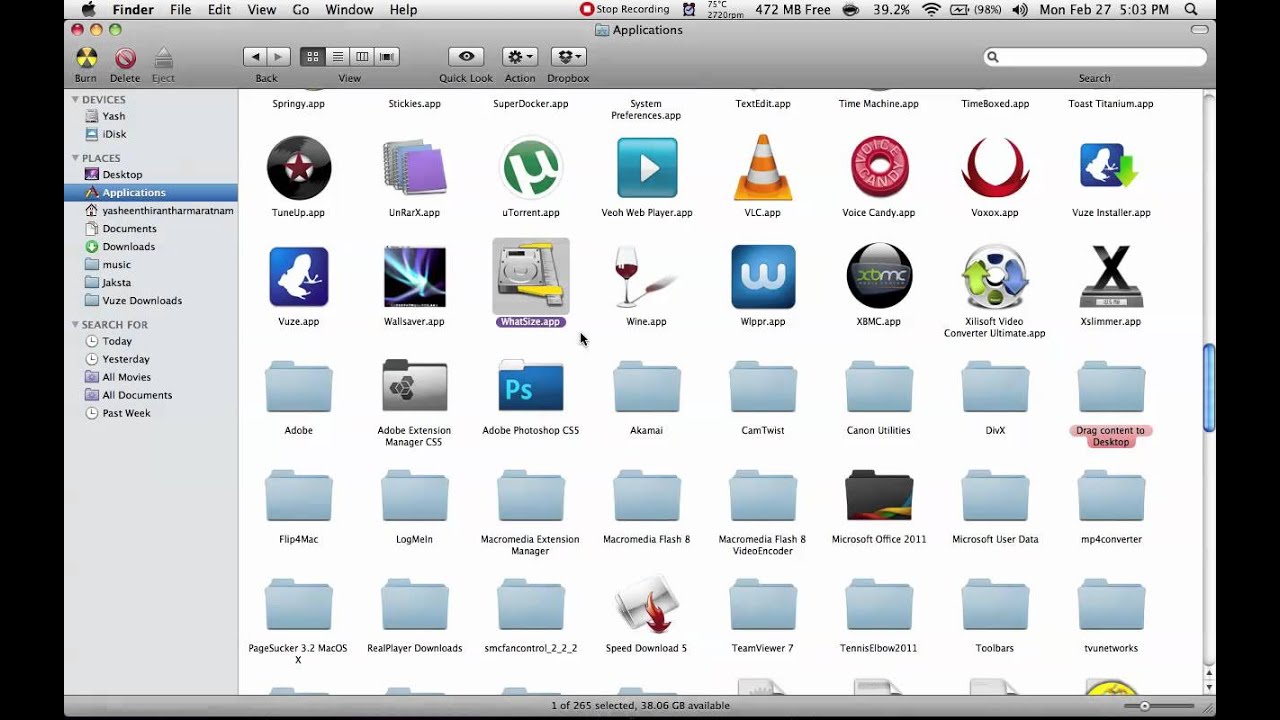Select the Wallsaver.app icon
This screenshot has height=720, width=1280.
click(x=414, y=277)
